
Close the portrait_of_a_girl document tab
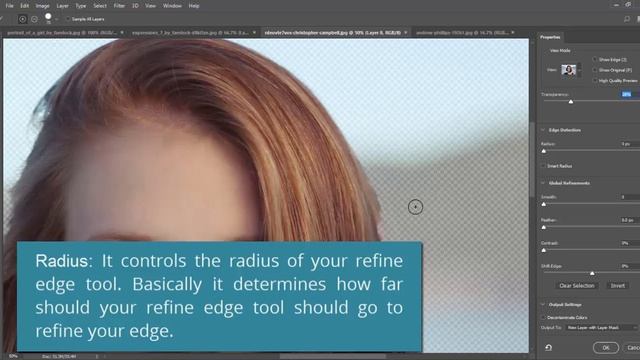(x=122, y=33)
